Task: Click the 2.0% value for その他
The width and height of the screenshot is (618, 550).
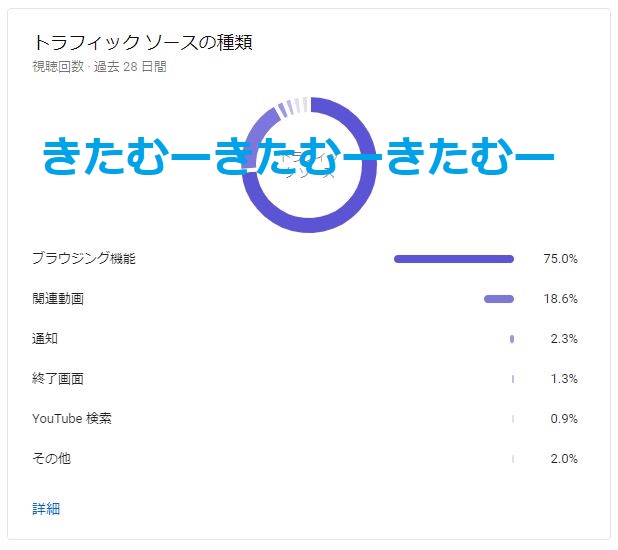Action: click(564, 459)
